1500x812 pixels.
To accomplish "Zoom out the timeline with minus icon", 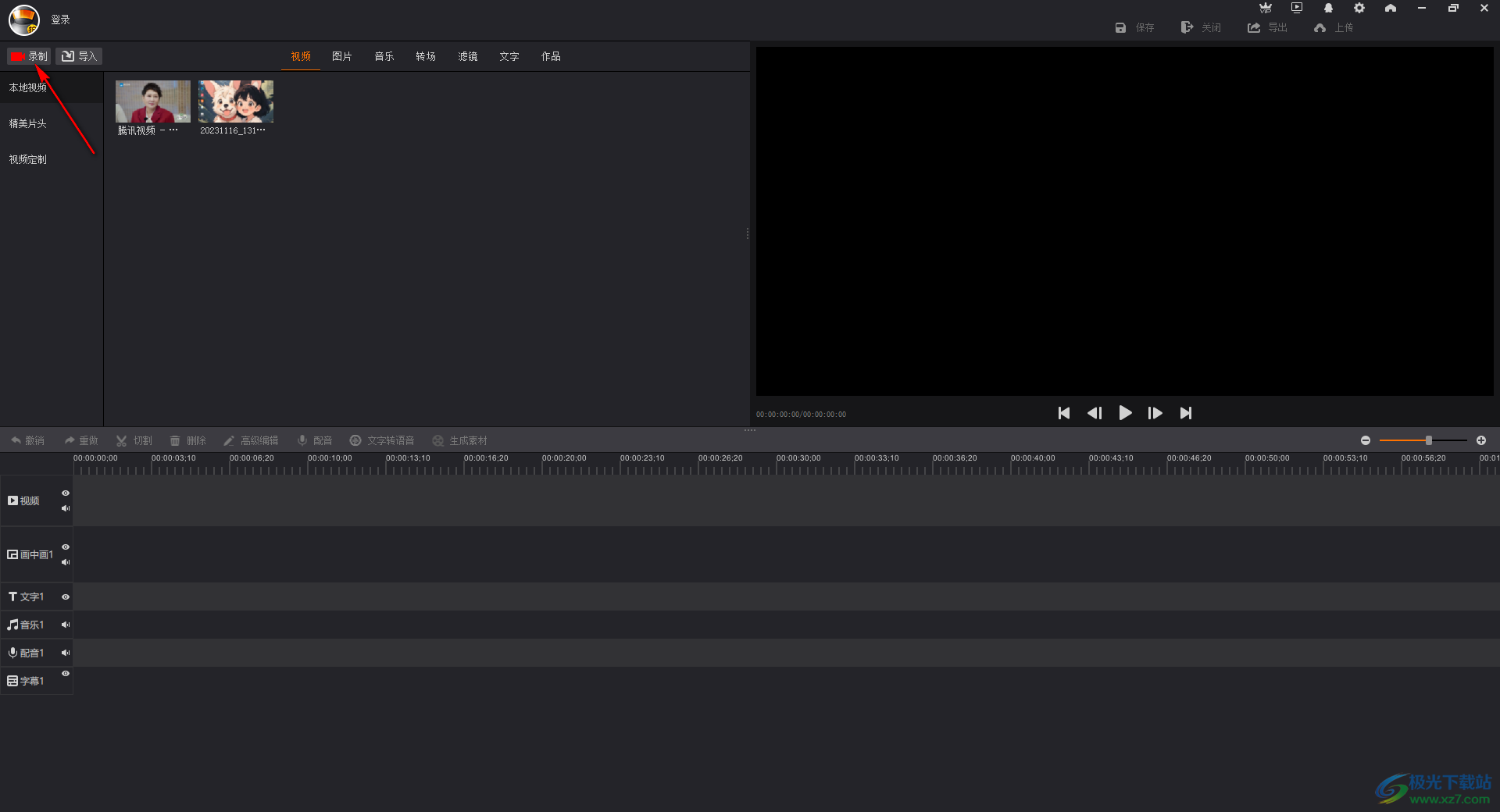I will tap(1366, 440).
